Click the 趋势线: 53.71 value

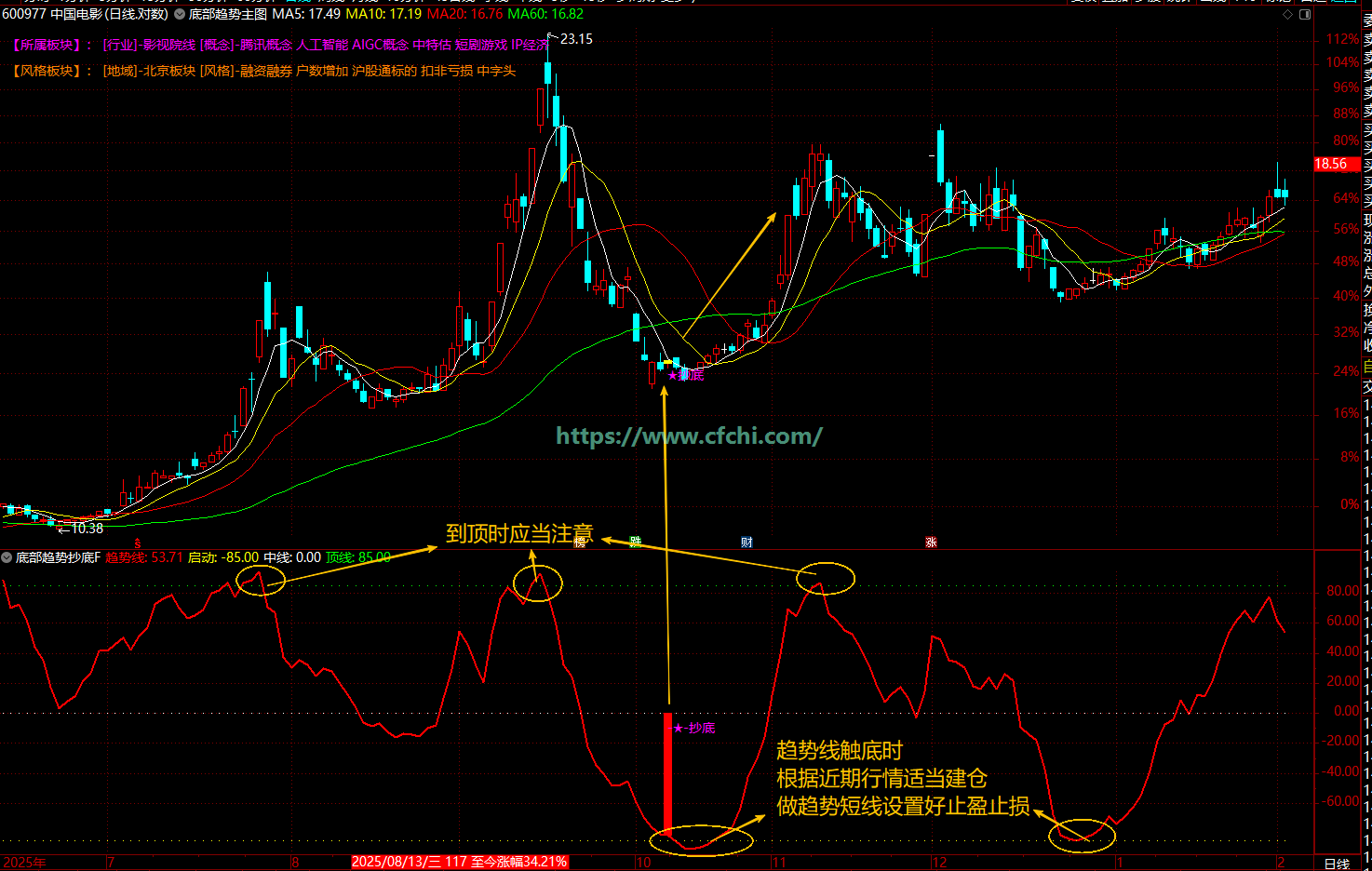(144, 557)
